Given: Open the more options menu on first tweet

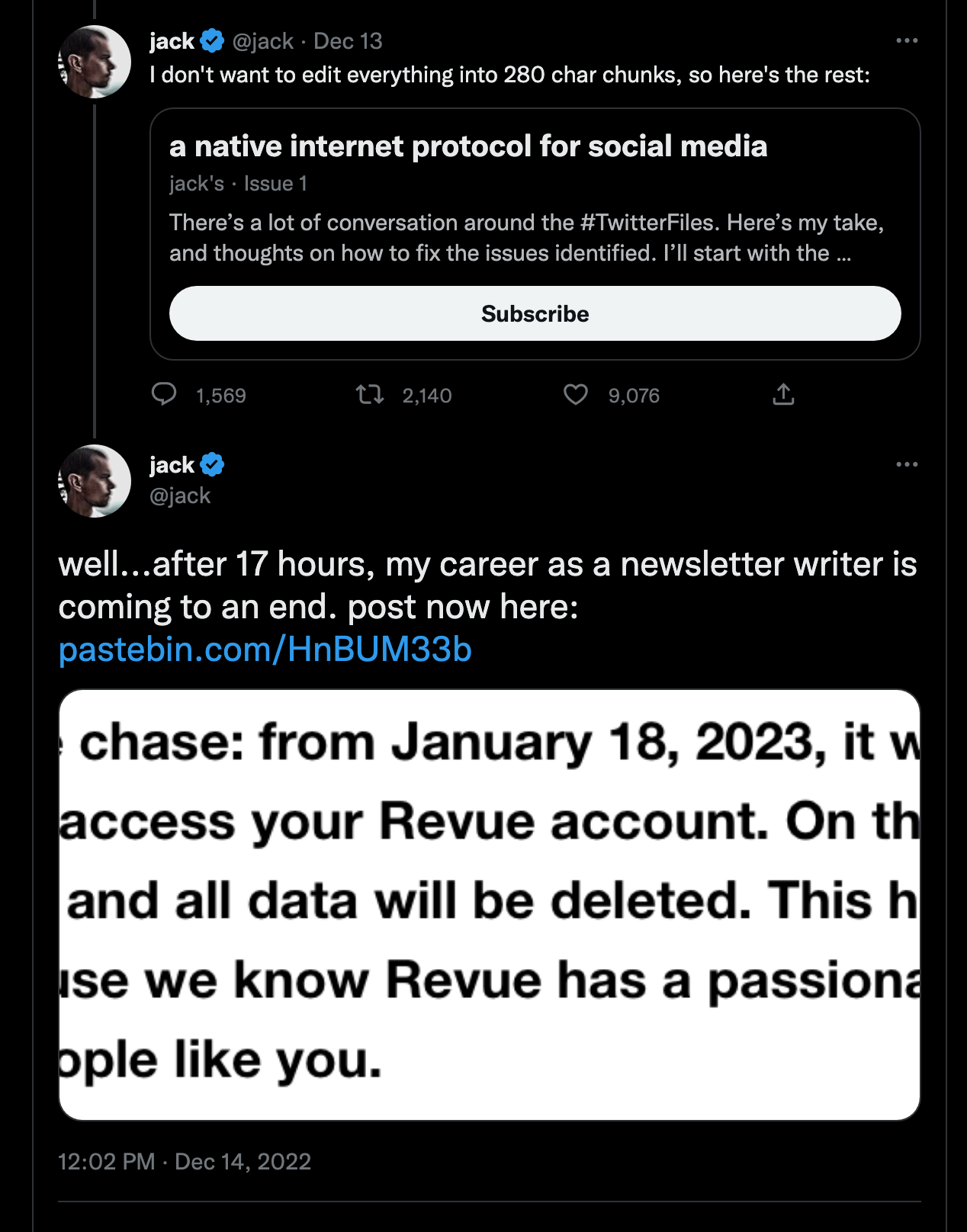Looking at the screenshot, I should [907, 40].
